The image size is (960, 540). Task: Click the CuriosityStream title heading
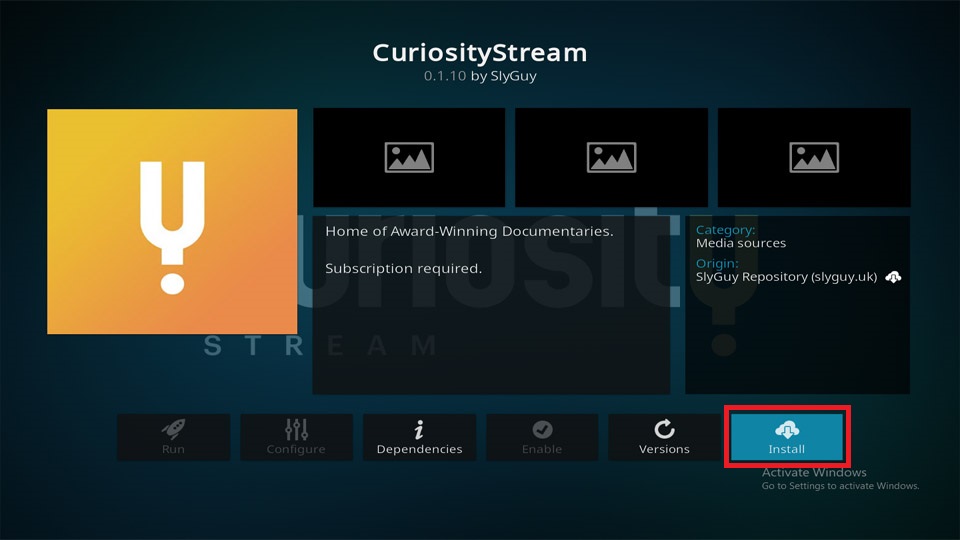point(480,53)
